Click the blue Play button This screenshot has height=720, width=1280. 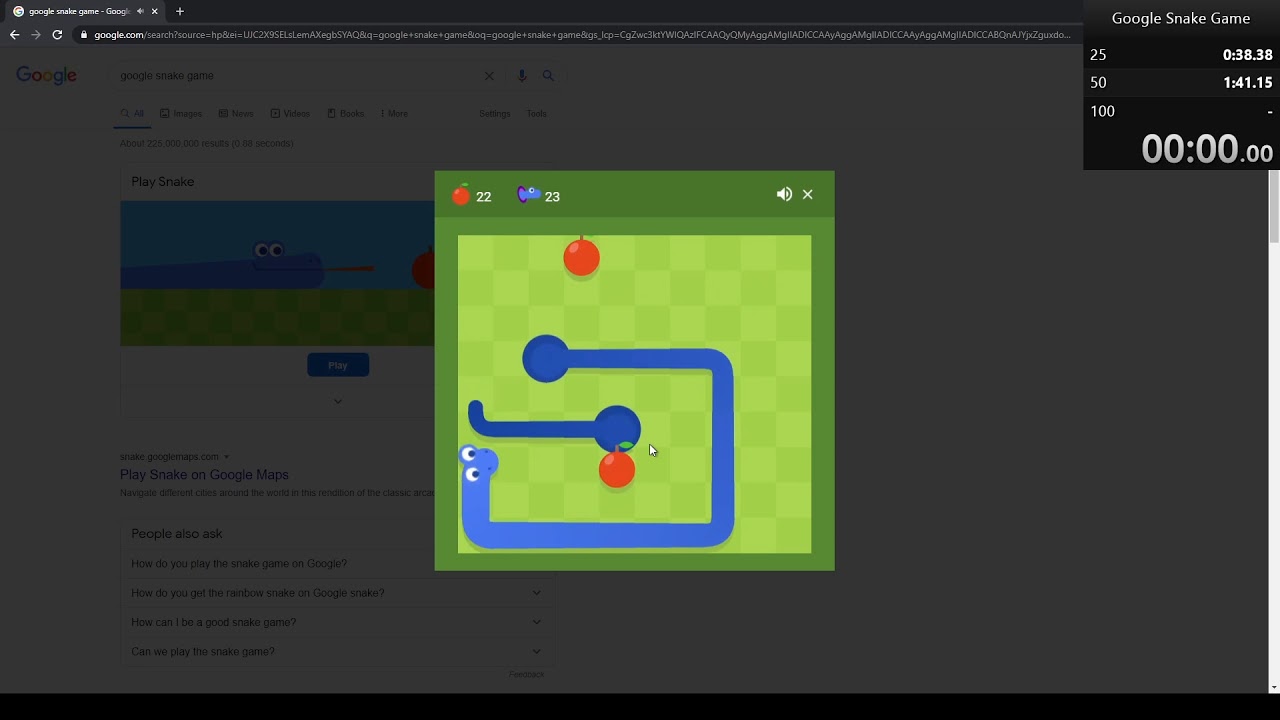click(338, 365)
